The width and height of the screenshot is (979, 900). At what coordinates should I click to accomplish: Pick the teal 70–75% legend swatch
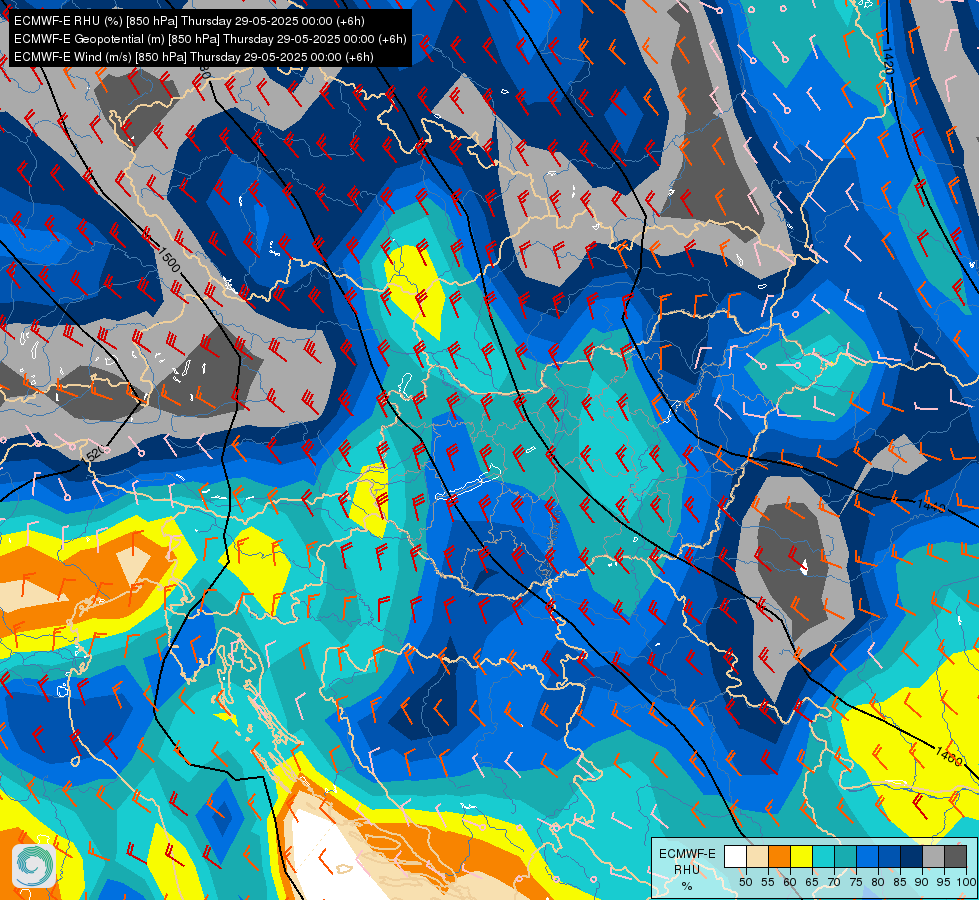(845, 856)
